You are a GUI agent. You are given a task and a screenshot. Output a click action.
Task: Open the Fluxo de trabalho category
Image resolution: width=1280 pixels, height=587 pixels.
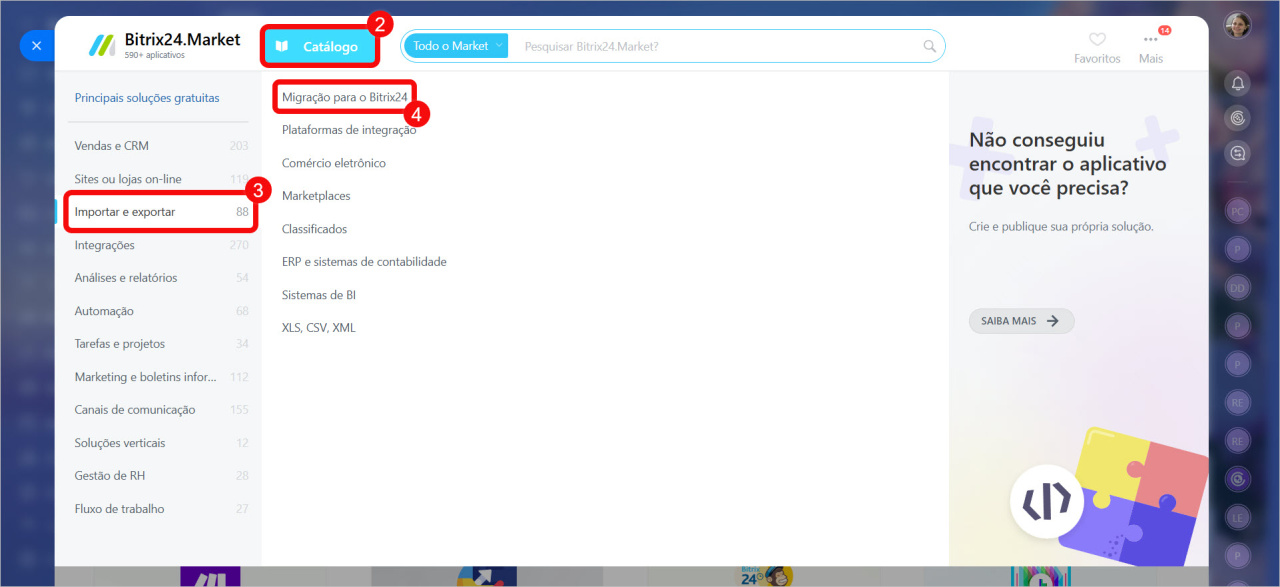coord(161,509)
